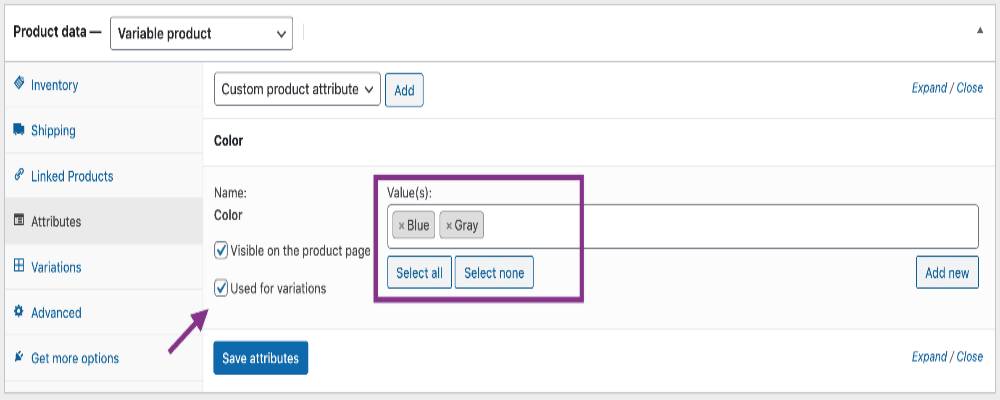The height and width of the screenshot is (400, 1000).
Task: Open the Product data type dropdown
Action: coord(201,33)
